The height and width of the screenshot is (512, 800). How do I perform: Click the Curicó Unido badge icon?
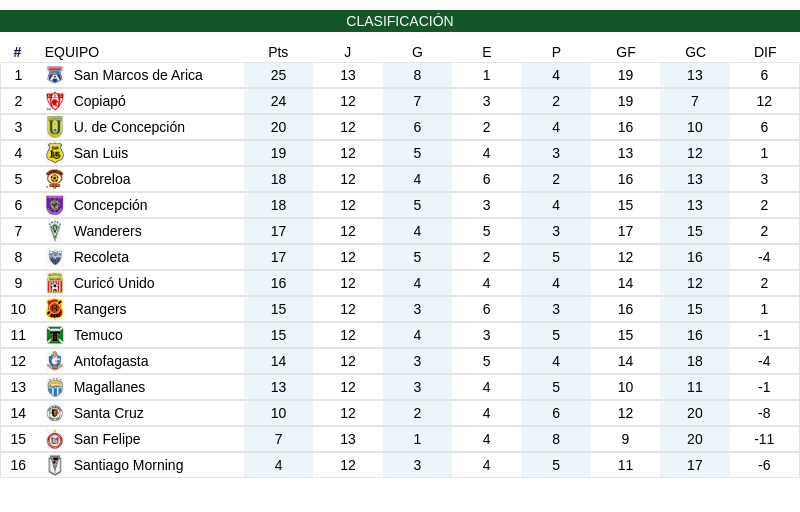point(55,283)
